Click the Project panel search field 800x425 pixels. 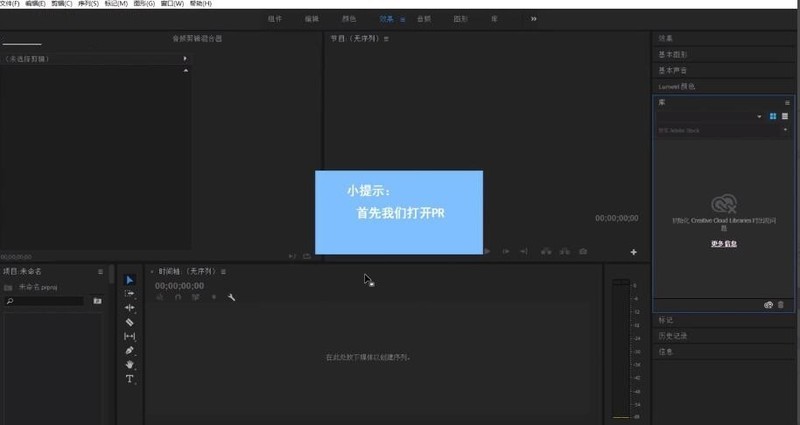[x=44, y=301]
